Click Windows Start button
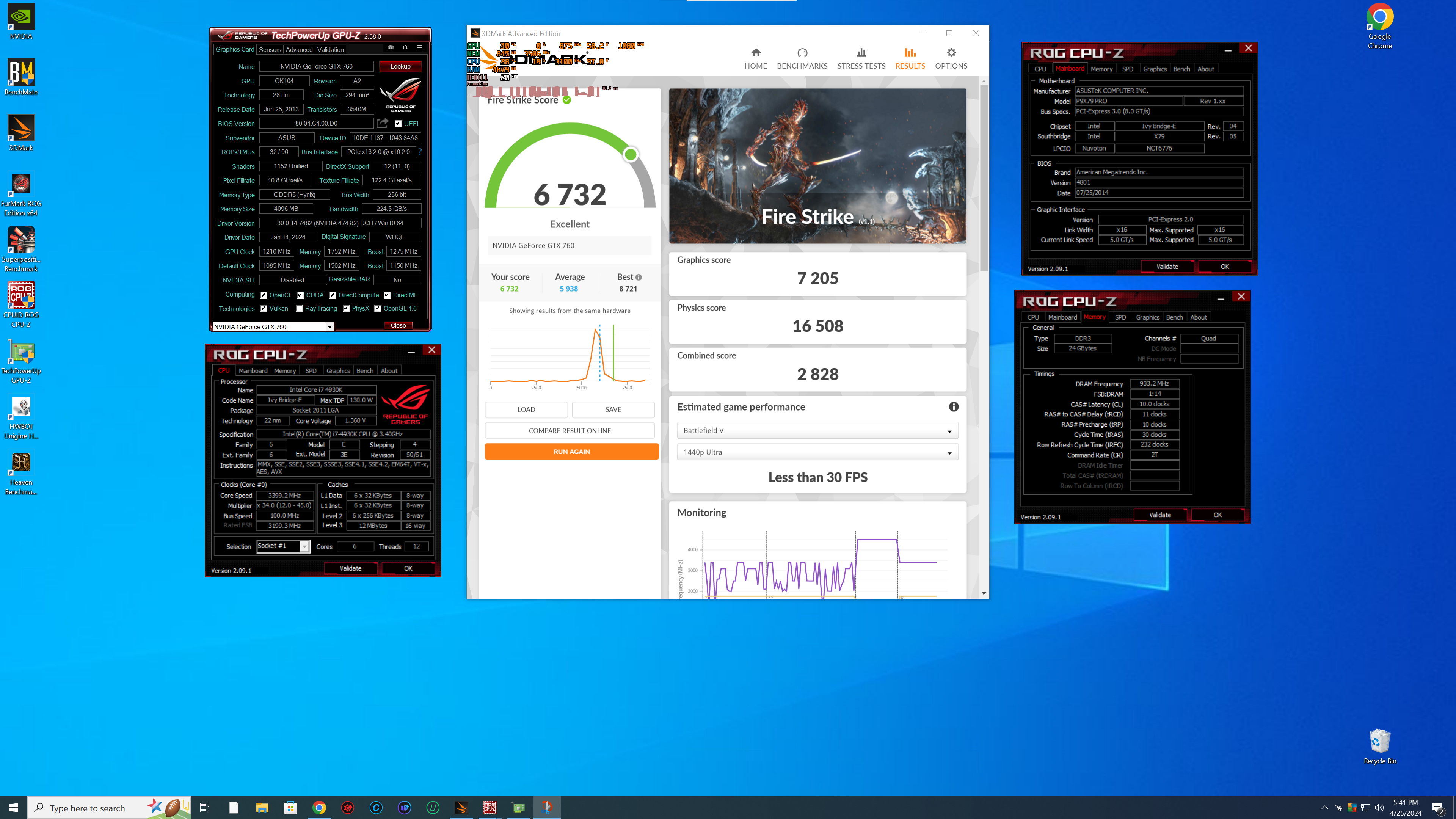1456x819 pixels. click(14, 808)
